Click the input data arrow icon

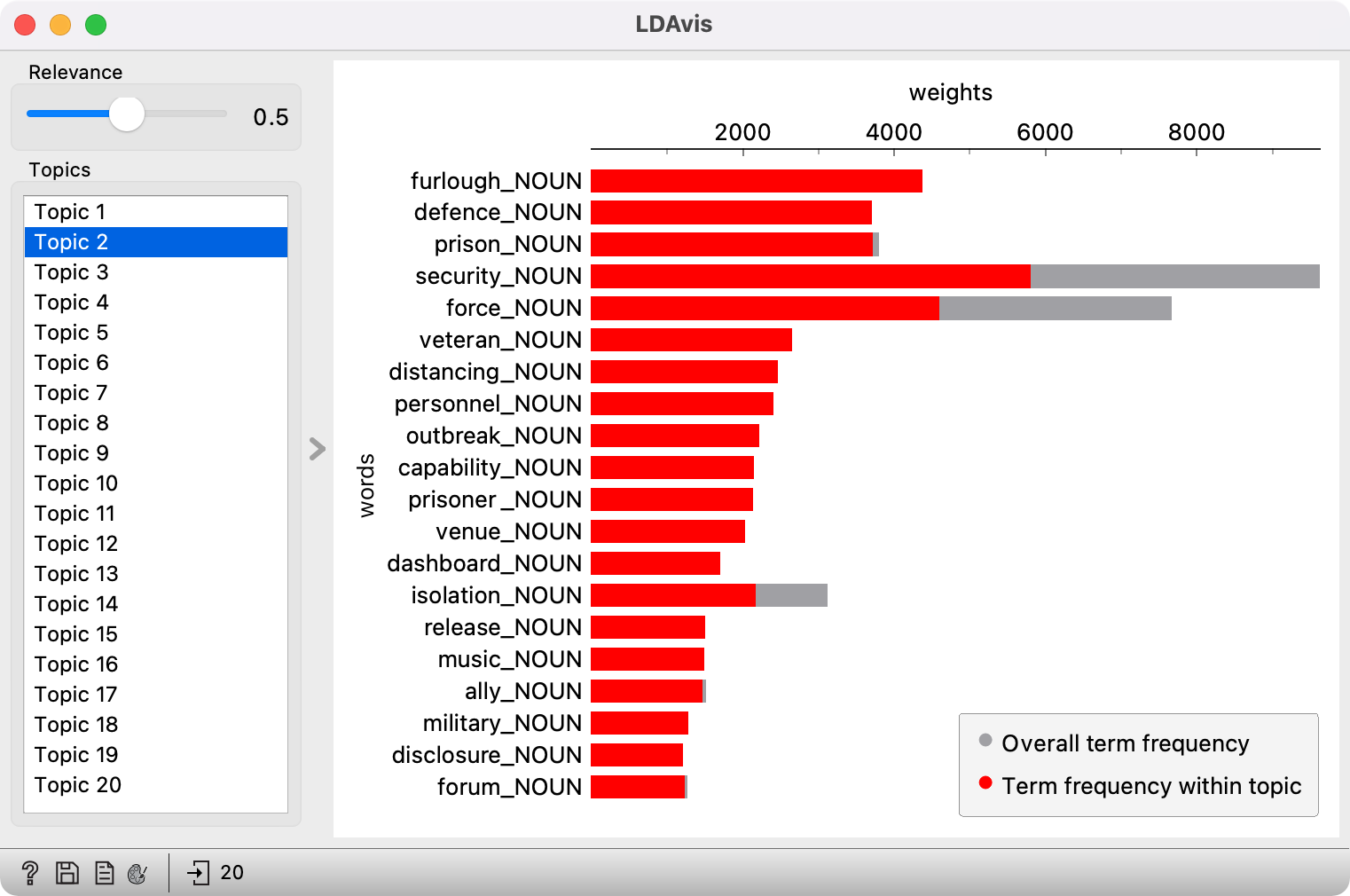click(198, 873)
